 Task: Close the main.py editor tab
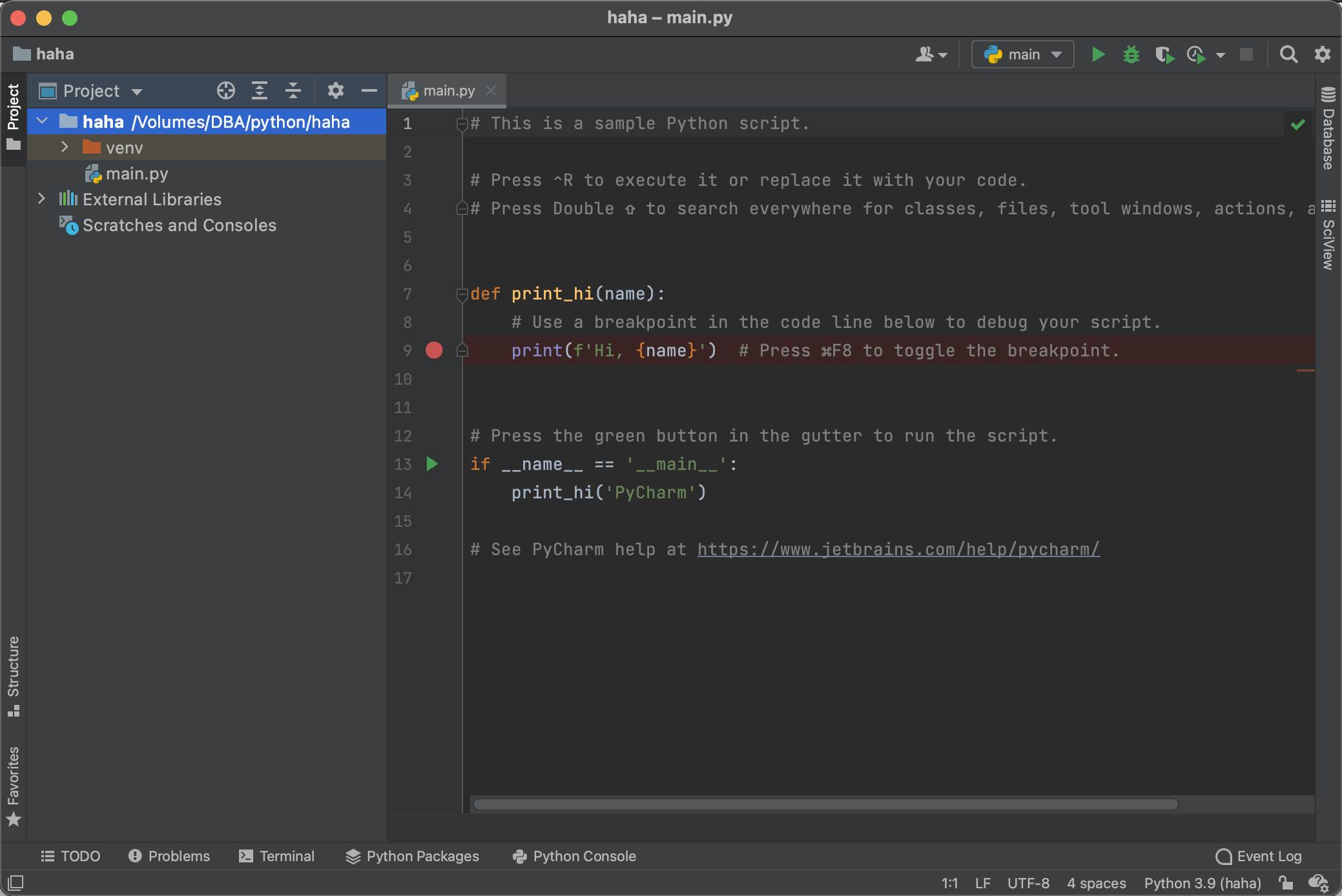[491, 90]
